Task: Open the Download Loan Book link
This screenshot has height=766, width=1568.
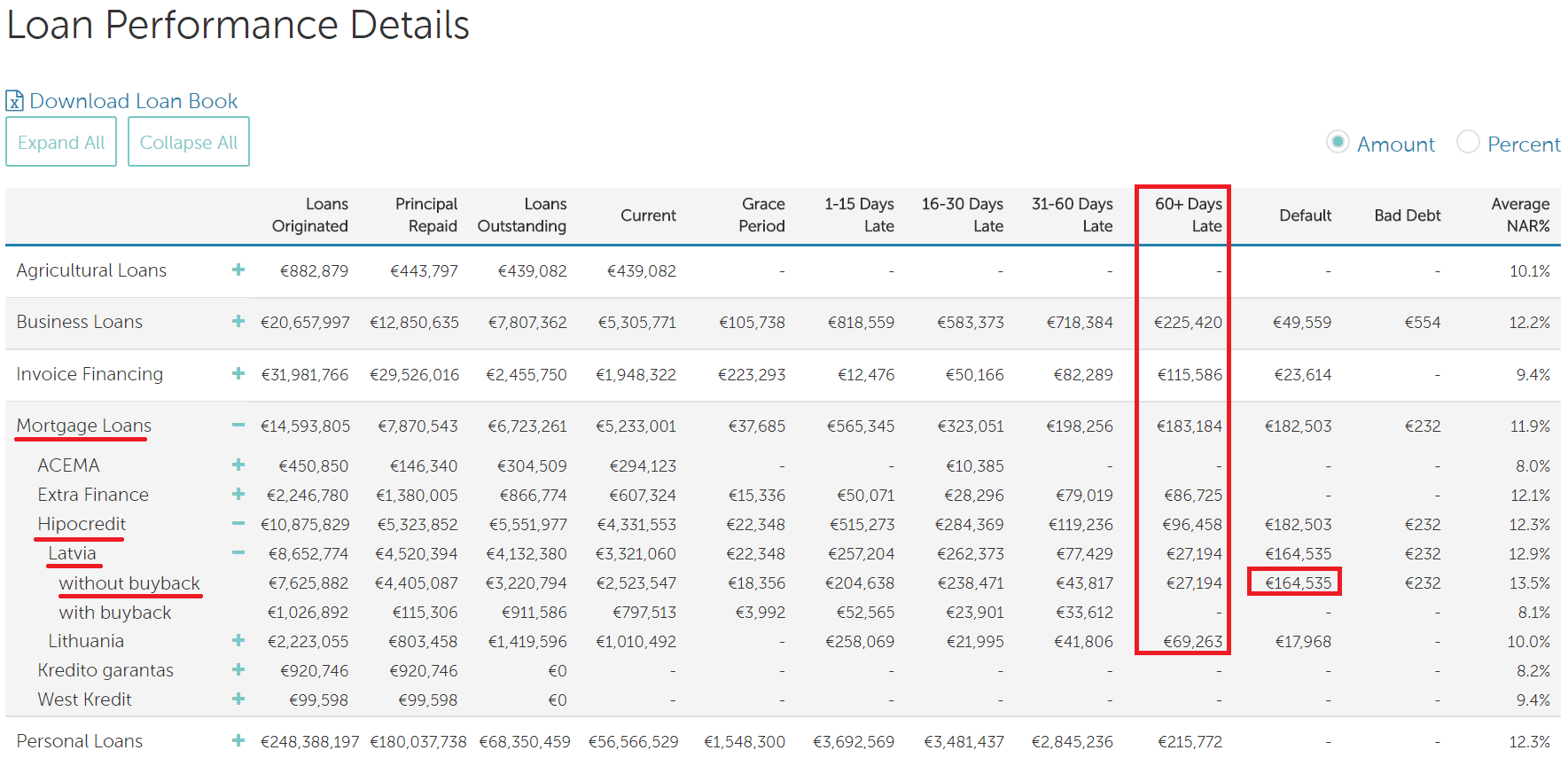Action: pyautogui.click(x=133, y=101)
